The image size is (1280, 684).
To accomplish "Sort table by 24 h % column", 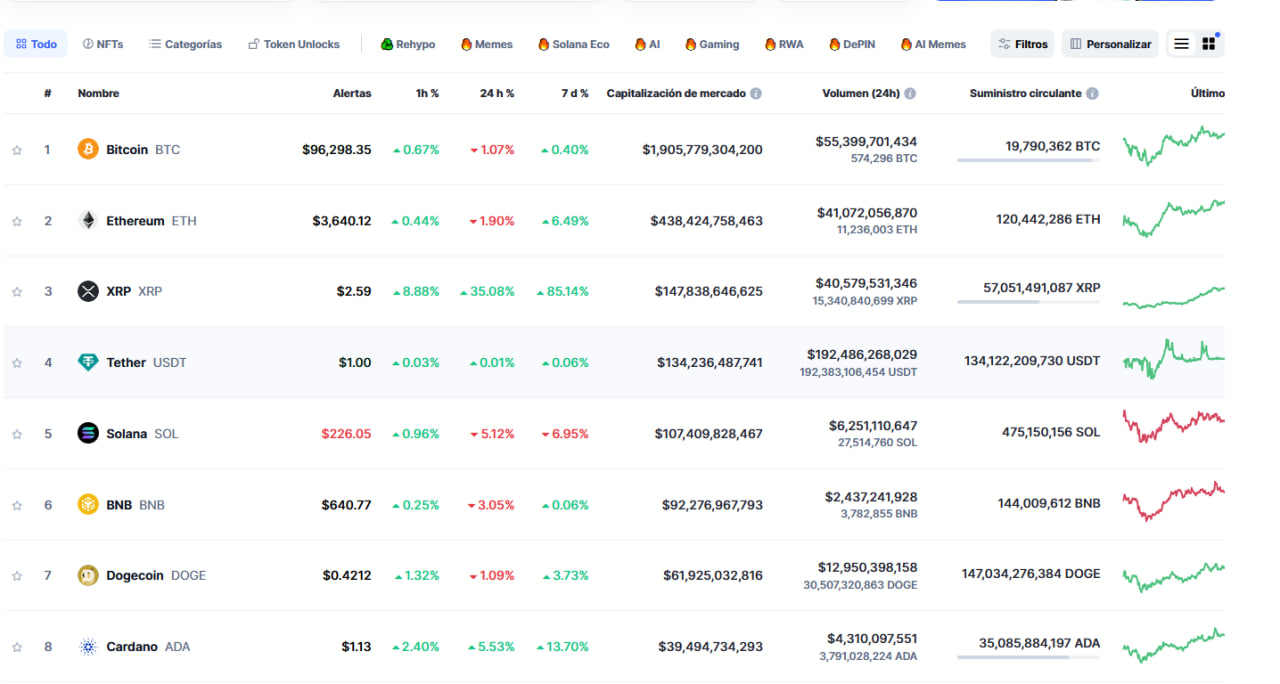I will (x=497, y=93).
